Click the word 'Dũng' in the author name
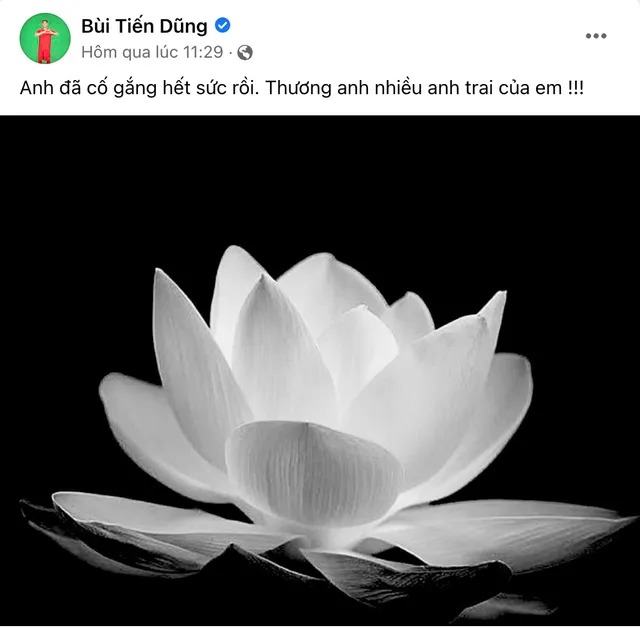Viewport: 640px width, 628px height. tap(183, 27)
